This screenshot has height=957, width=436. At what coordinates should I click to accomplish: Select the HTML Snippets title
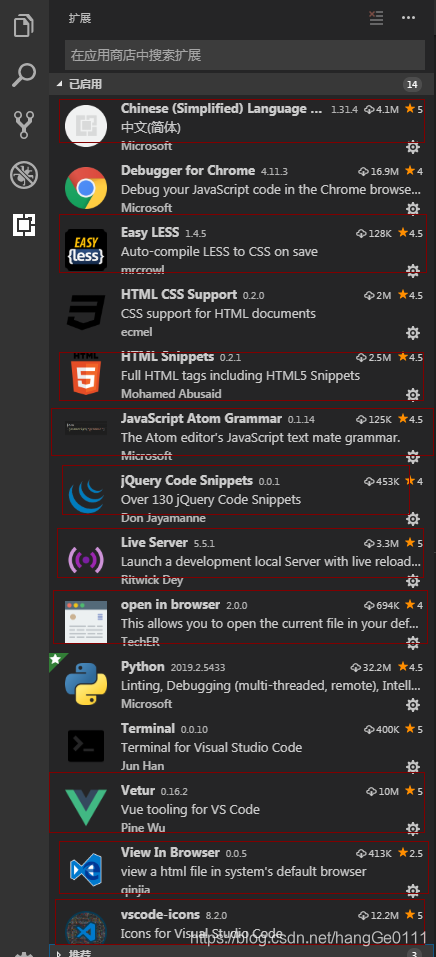coord(167,356)
